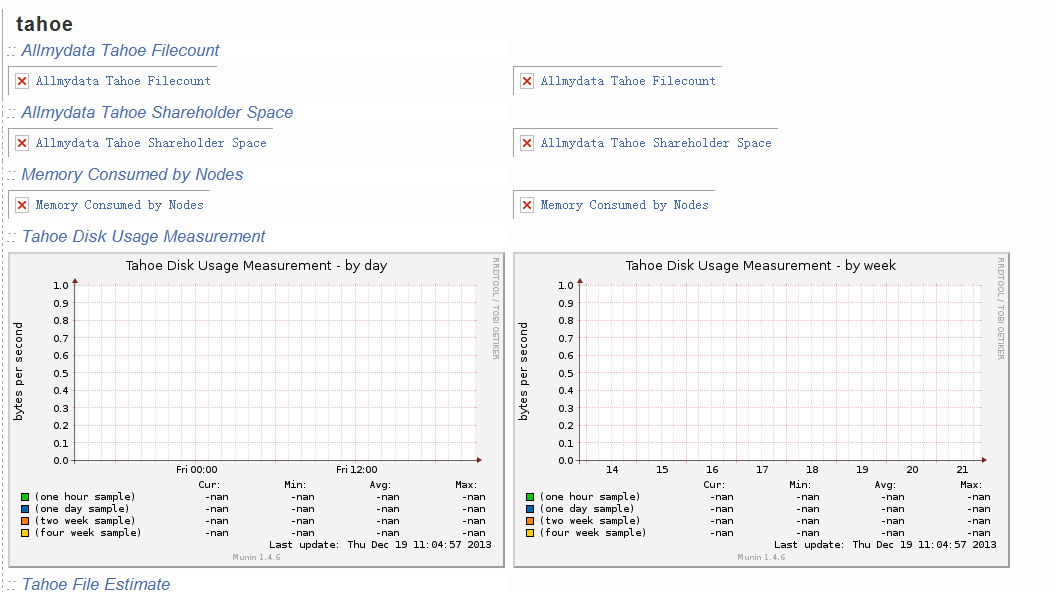The width and height of the screenshot is (1056, 592).
Task: Open the Tahoe Disk Usage Measurement heading link
Action: (143, 237)
